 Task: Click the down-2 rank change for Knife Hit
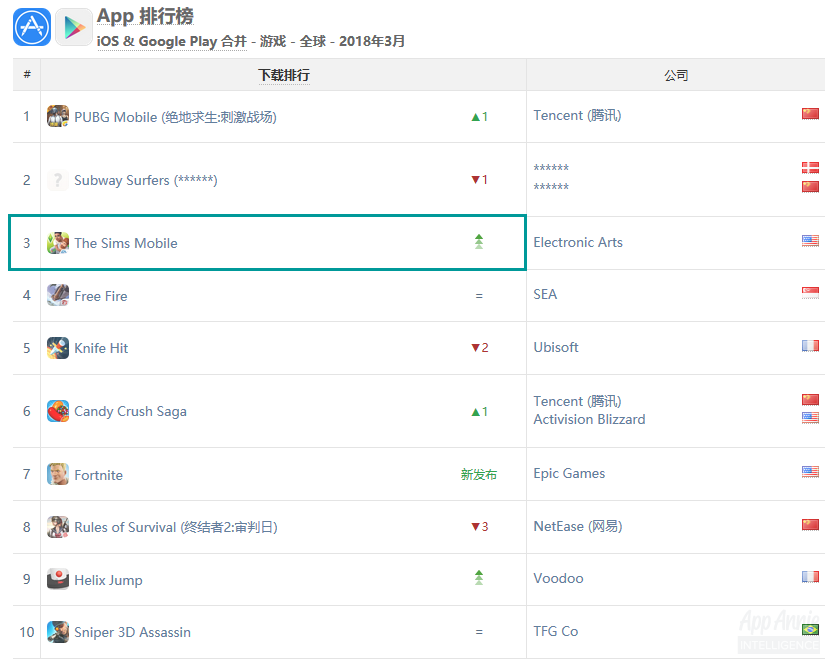(479, 348)
